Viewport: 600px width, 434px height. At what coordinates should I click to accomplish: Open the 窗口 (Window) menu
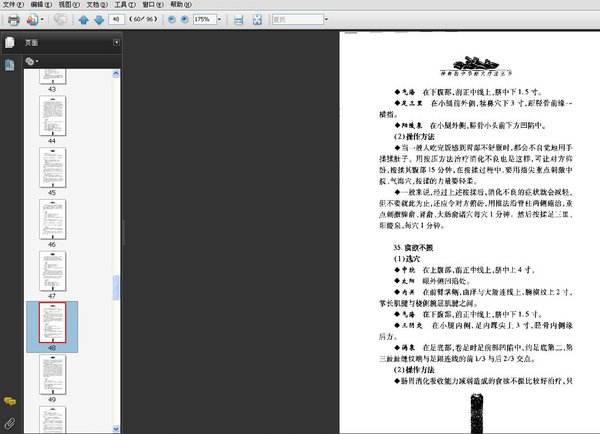[153, 5]
